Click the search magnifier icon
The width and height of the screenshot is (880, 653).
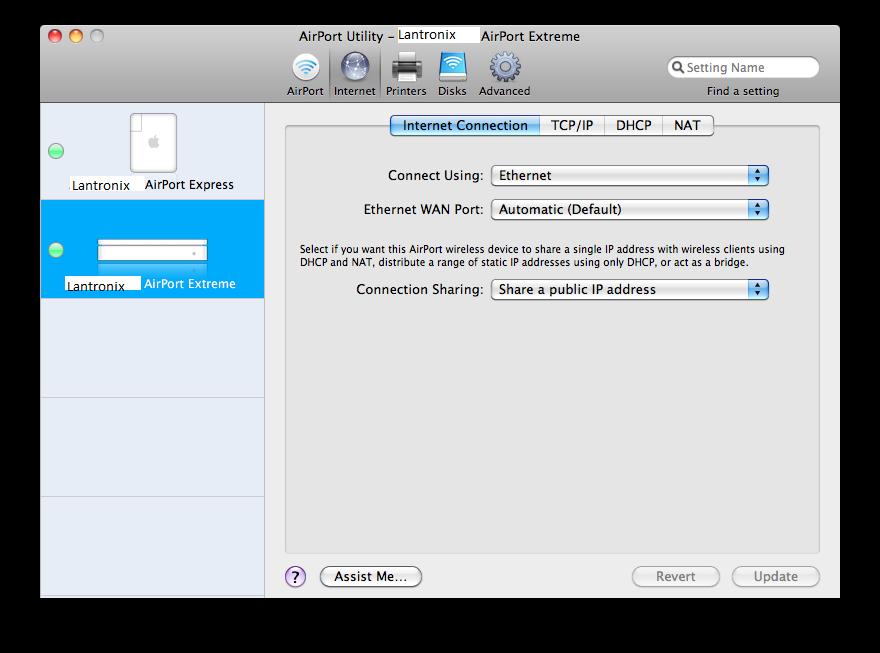pyautogui.click(x=678, y=68)
